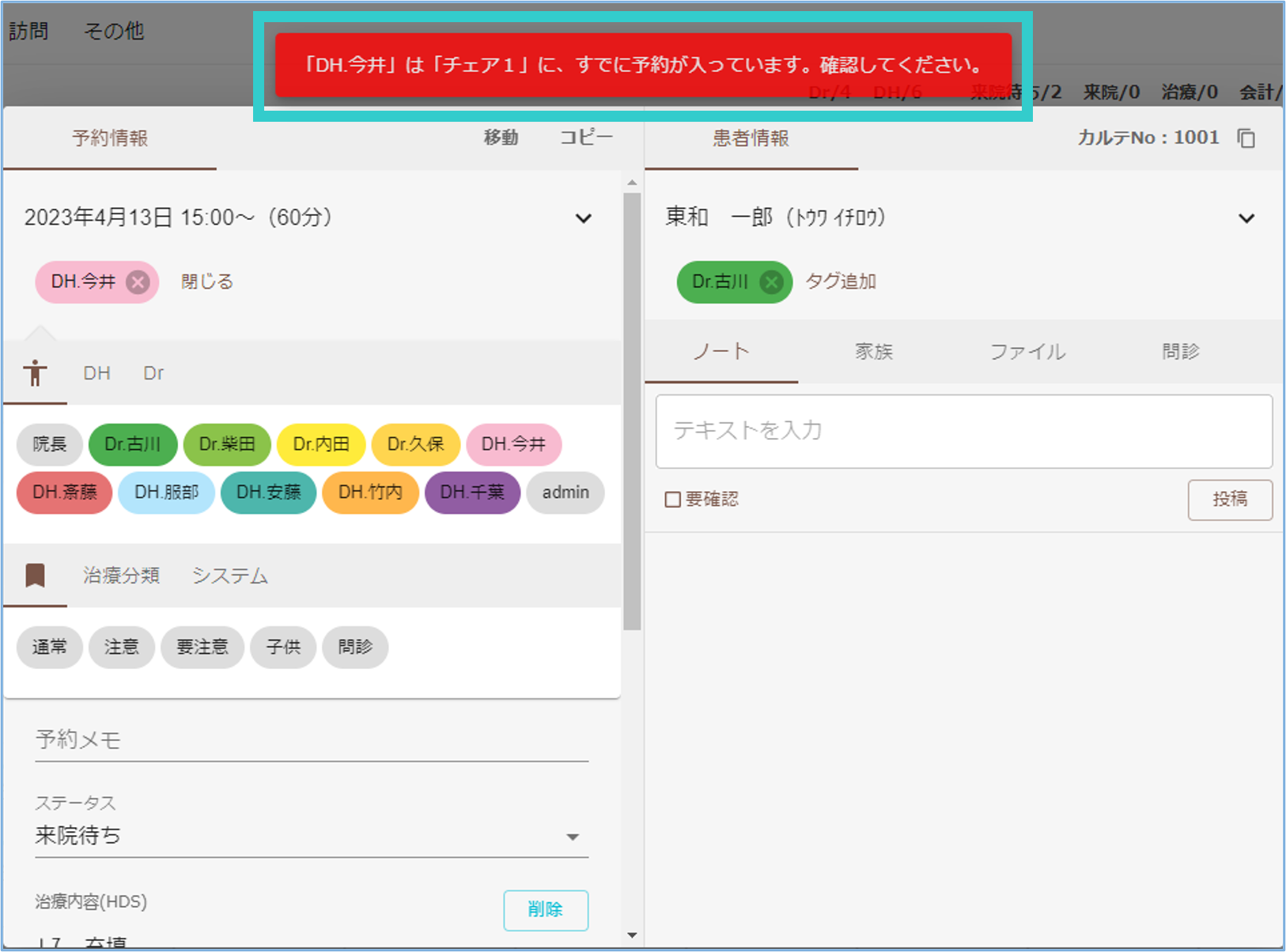The image size is (1286, 952).
Task: Remove the DH.今井 tag with its X icon
Action: 138,282
